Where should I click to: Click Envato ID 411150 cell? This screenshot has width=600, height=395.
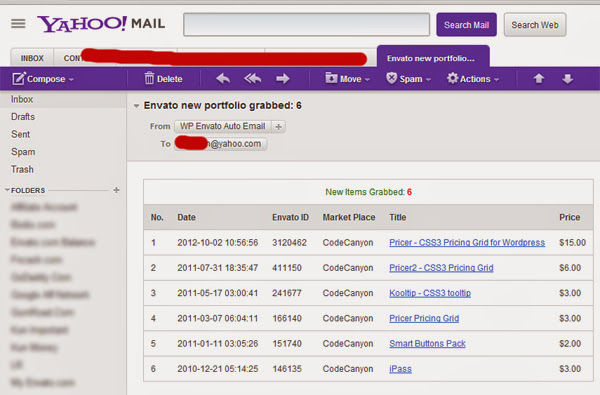tap(287, 268)
